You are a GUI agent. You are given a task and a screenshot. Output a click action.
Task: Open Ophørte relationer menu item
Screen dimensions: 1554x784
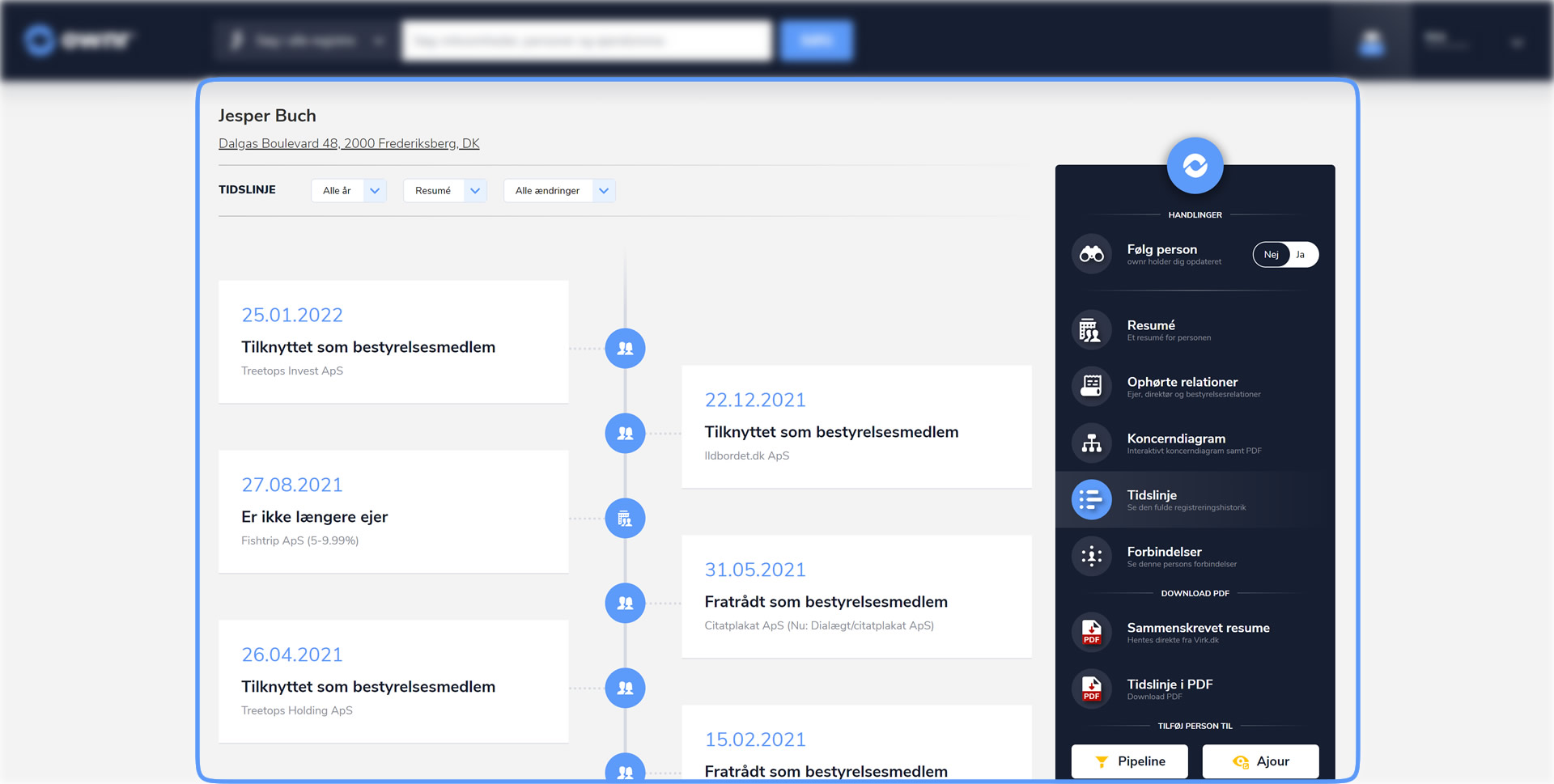tap(1195, 387)
